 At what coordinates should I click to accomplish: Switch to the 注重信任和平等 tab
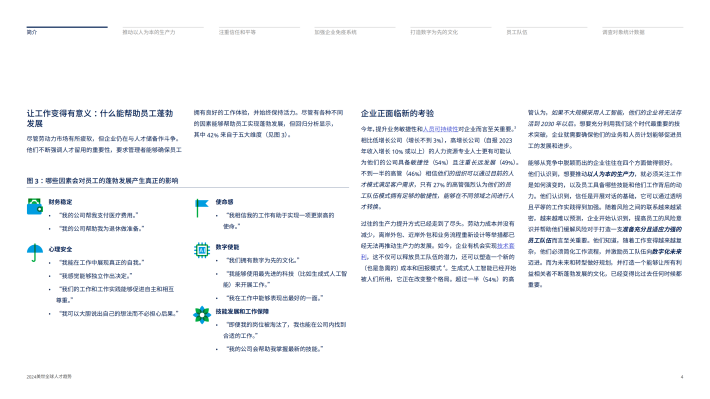click(238, 32)
